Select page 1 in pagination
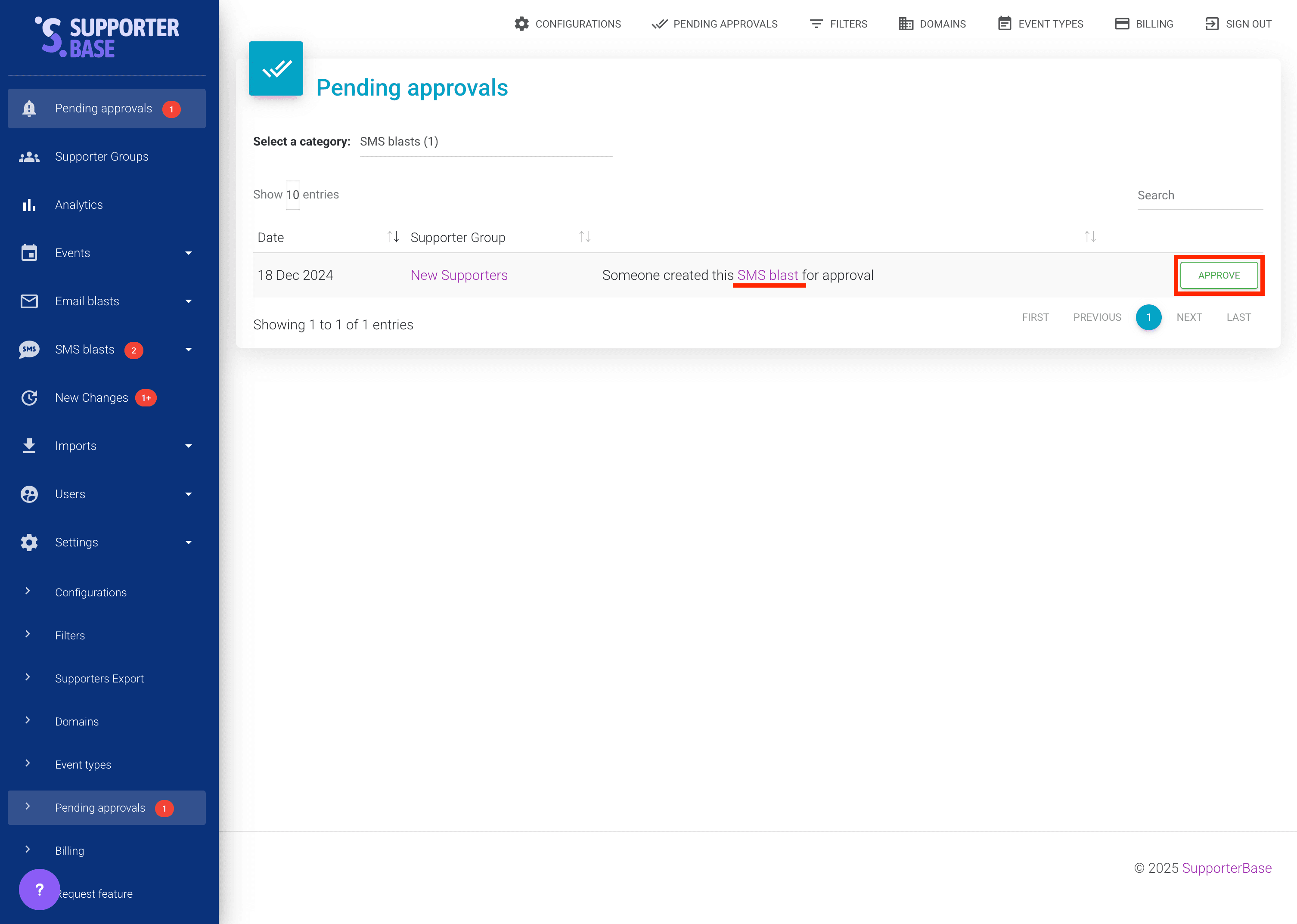This screenshot has width=1297, height=924. [1148, 317]
